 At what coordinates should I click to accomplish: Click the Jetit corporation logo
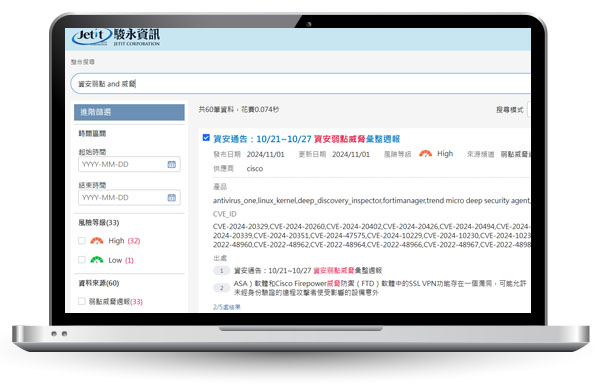(x=116, y=37)
